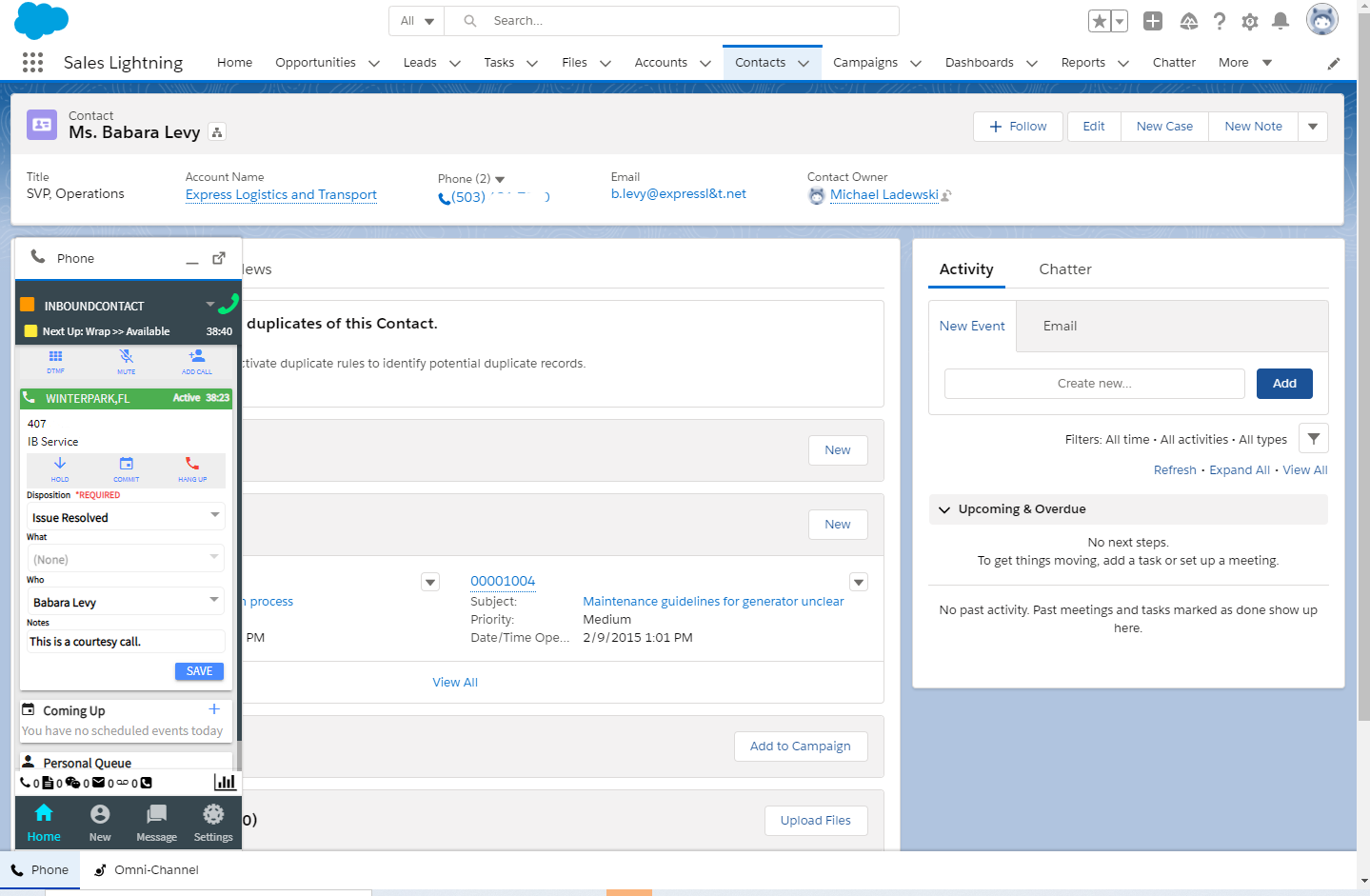Open the Accounts menu in the navigation bar
The image size is (1370, 896).
(672, 62)
